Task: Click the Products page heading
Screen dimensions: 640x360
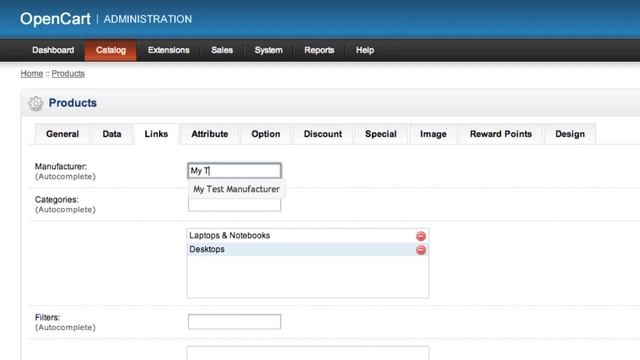Action: click(x=73, y=103)
